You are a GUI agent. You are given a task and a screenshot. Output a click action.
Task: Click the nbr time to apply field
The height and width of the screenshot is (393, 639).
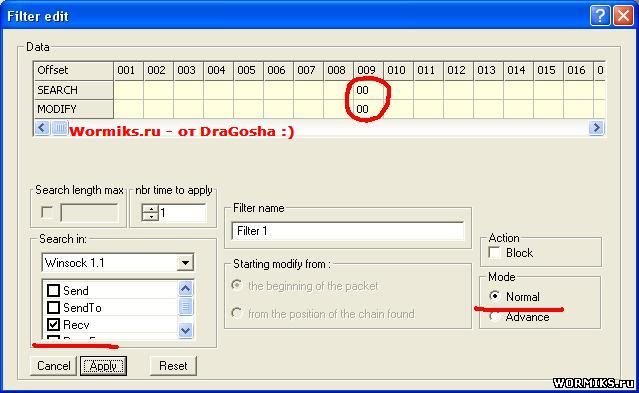tap(183, 212)
